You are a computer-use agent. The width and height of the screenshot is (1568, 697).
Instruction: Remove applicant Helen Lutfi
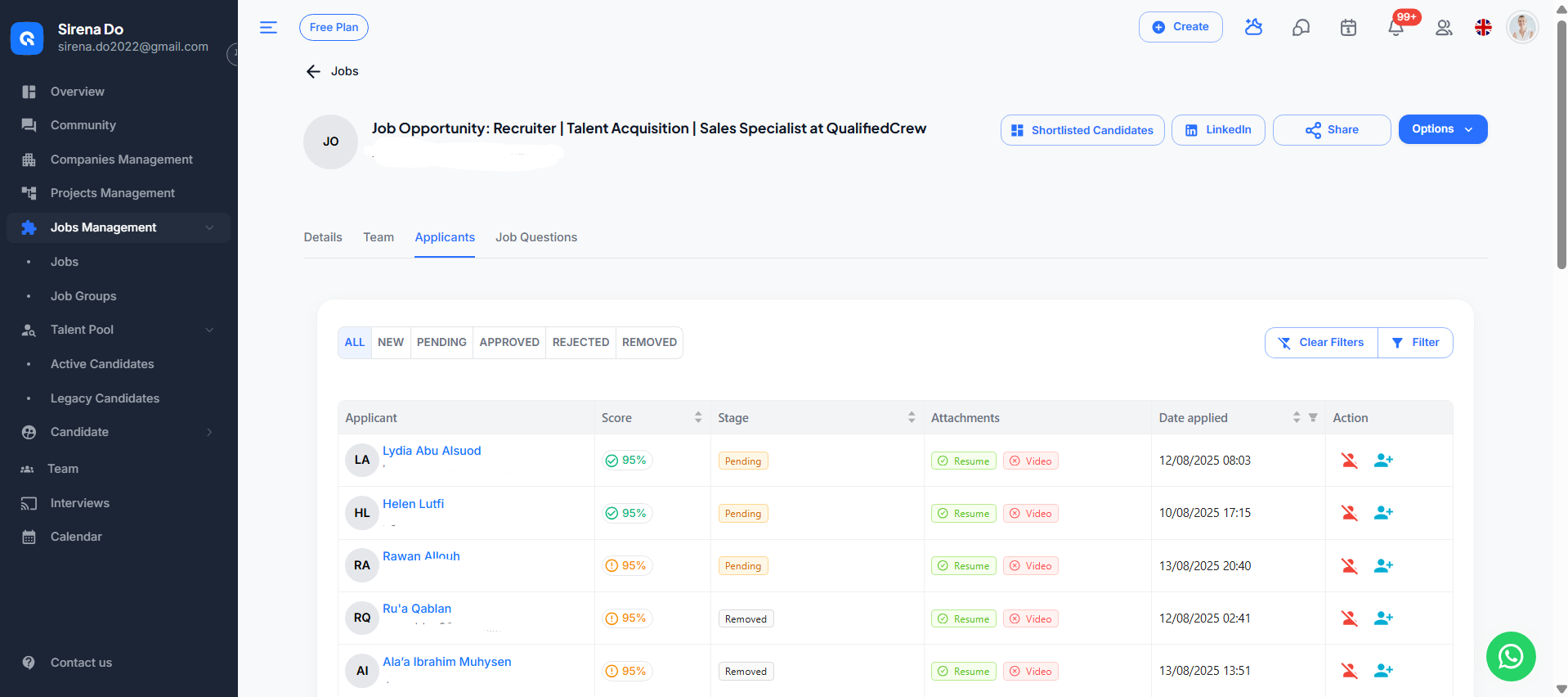coord(1349,513)
